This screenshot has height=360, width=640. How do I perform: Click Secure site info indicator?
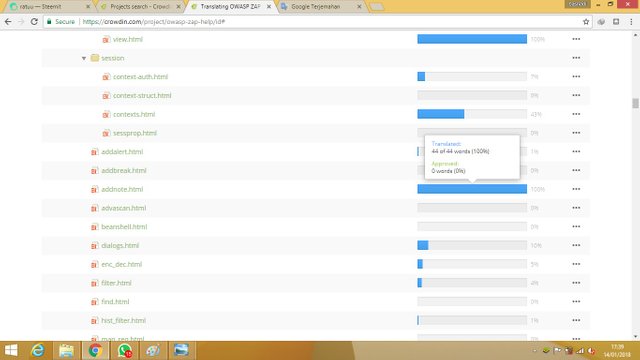61,22
